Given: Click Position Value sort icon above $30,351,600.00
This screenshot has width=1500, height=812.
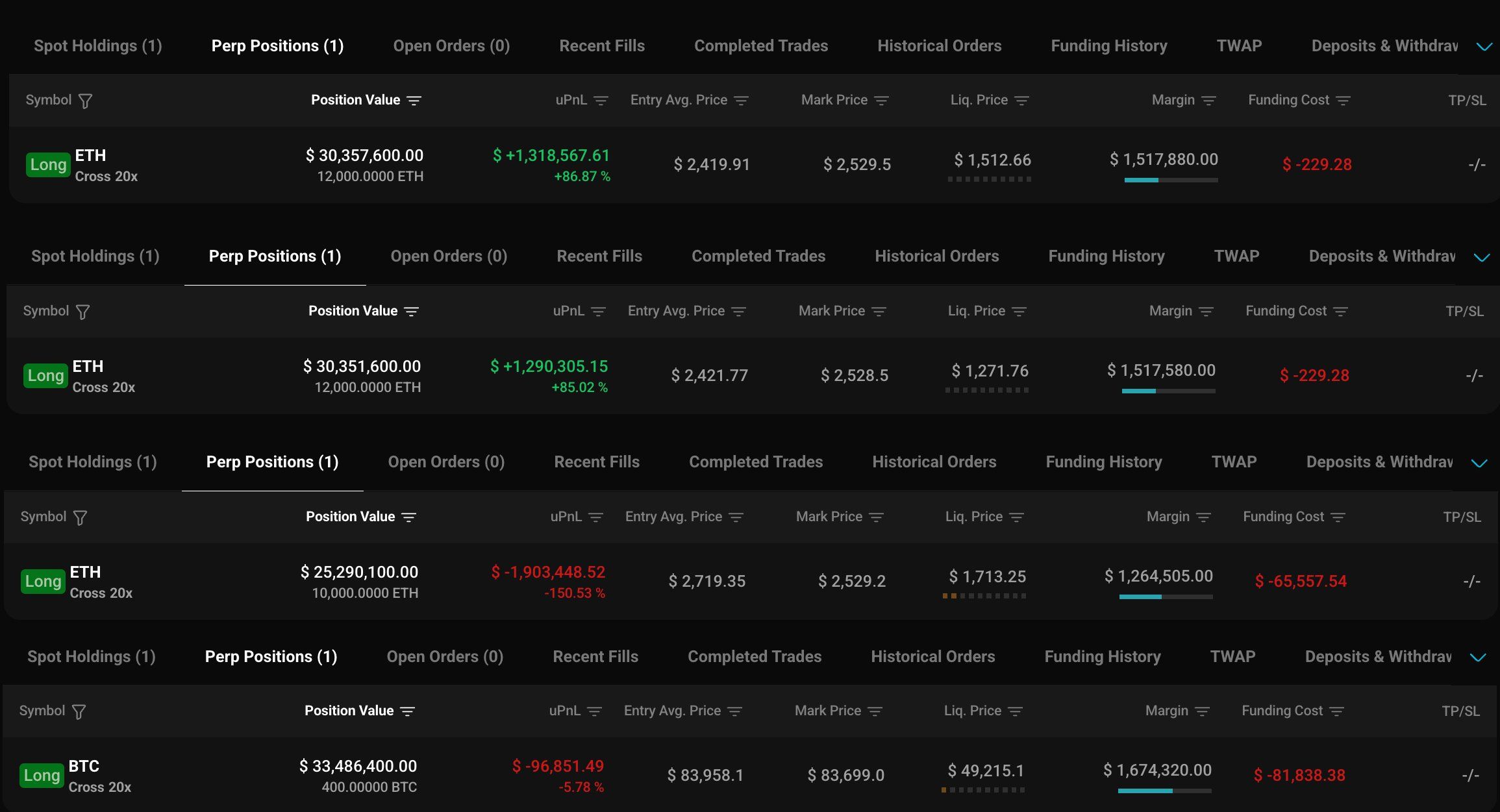Looking at the screenshot, I should click(x=411, y=312).
